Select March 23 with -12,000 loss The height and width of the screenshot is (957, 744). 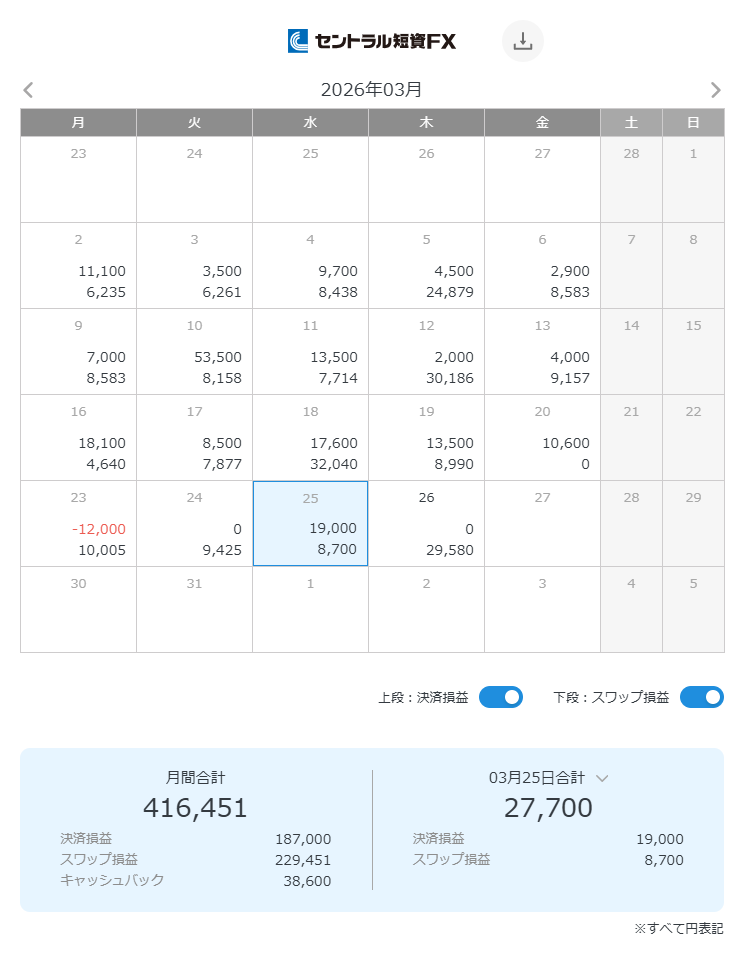pyautogui.click(x=78, y=523)
